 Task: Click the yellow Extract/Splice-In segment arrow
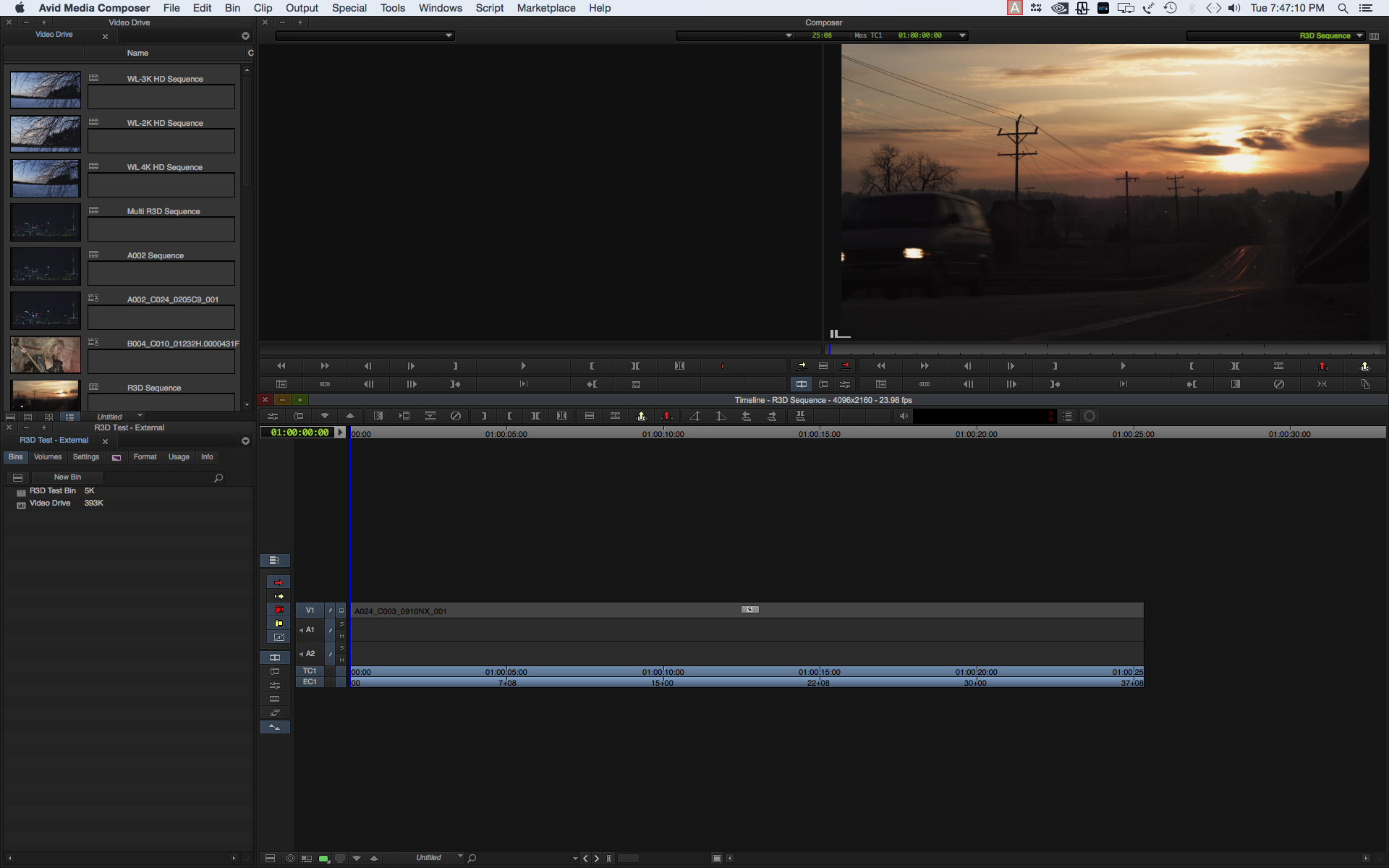[x=279, y=597]
